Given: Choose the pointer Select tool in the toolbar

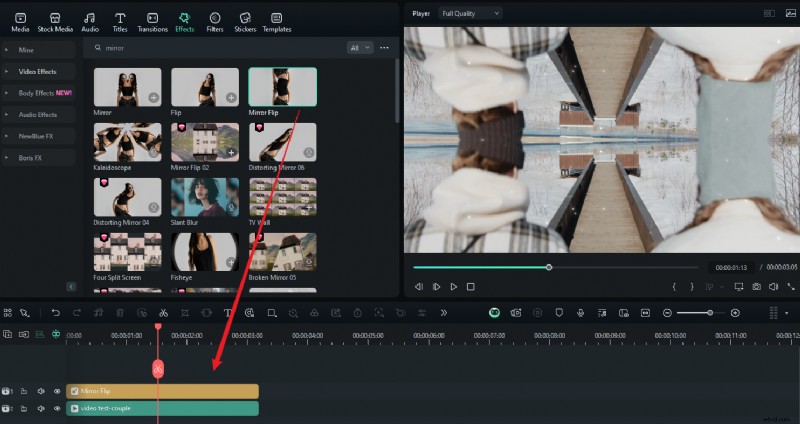Looking at the screenshot, I should tap(24, 313).
